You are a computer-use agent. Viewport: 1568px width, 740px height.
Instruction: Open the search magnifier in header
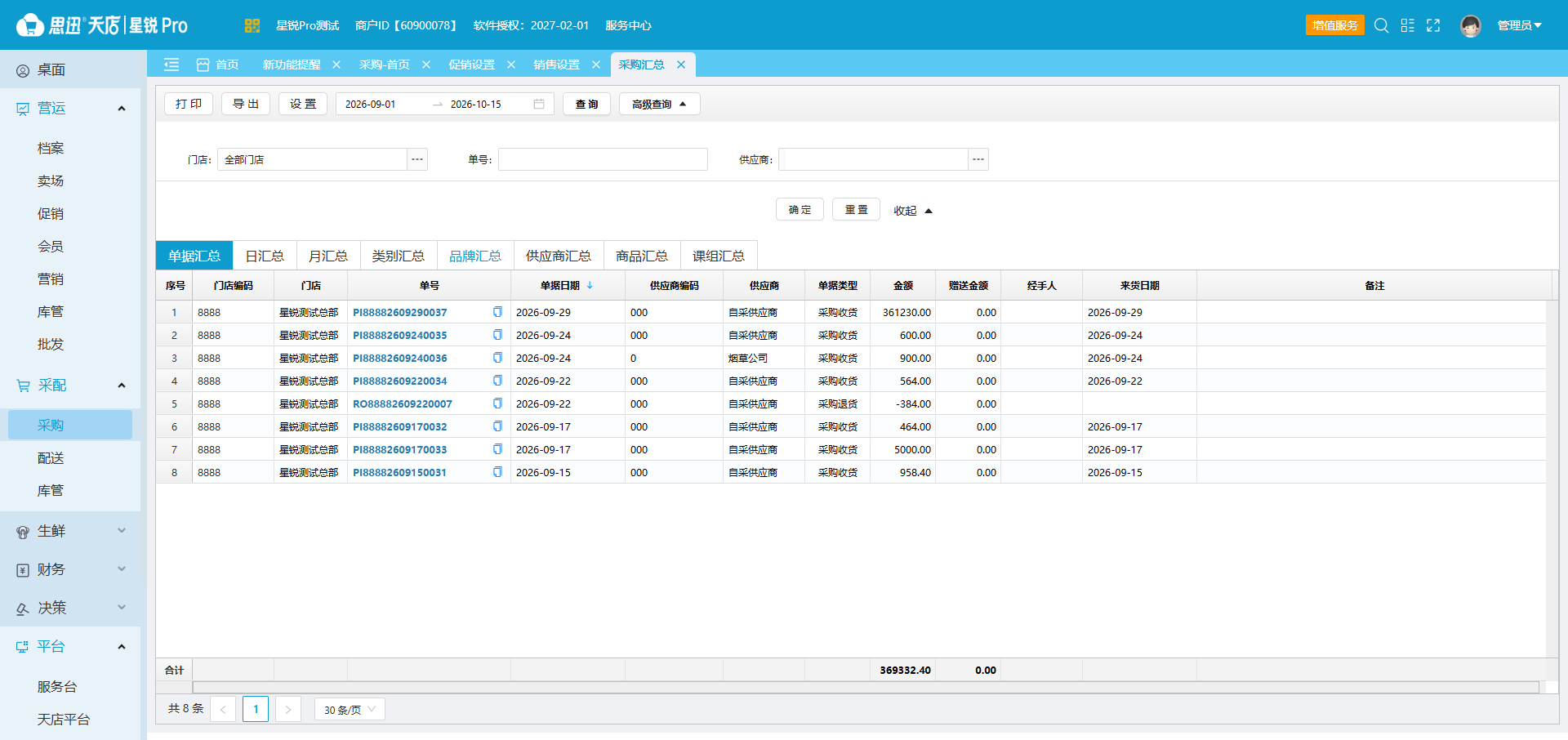point(1381,25)
